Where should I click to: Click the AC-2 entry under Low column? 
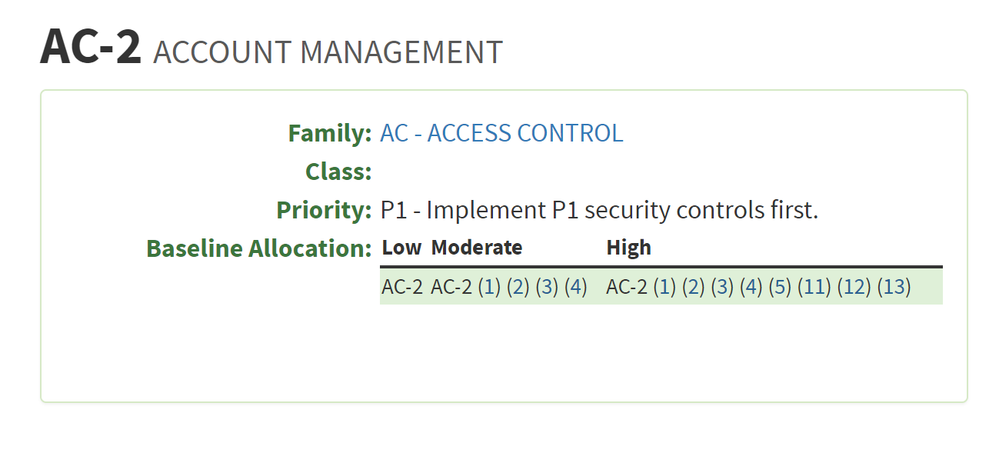pyautogui.click(x=402, y=288)
